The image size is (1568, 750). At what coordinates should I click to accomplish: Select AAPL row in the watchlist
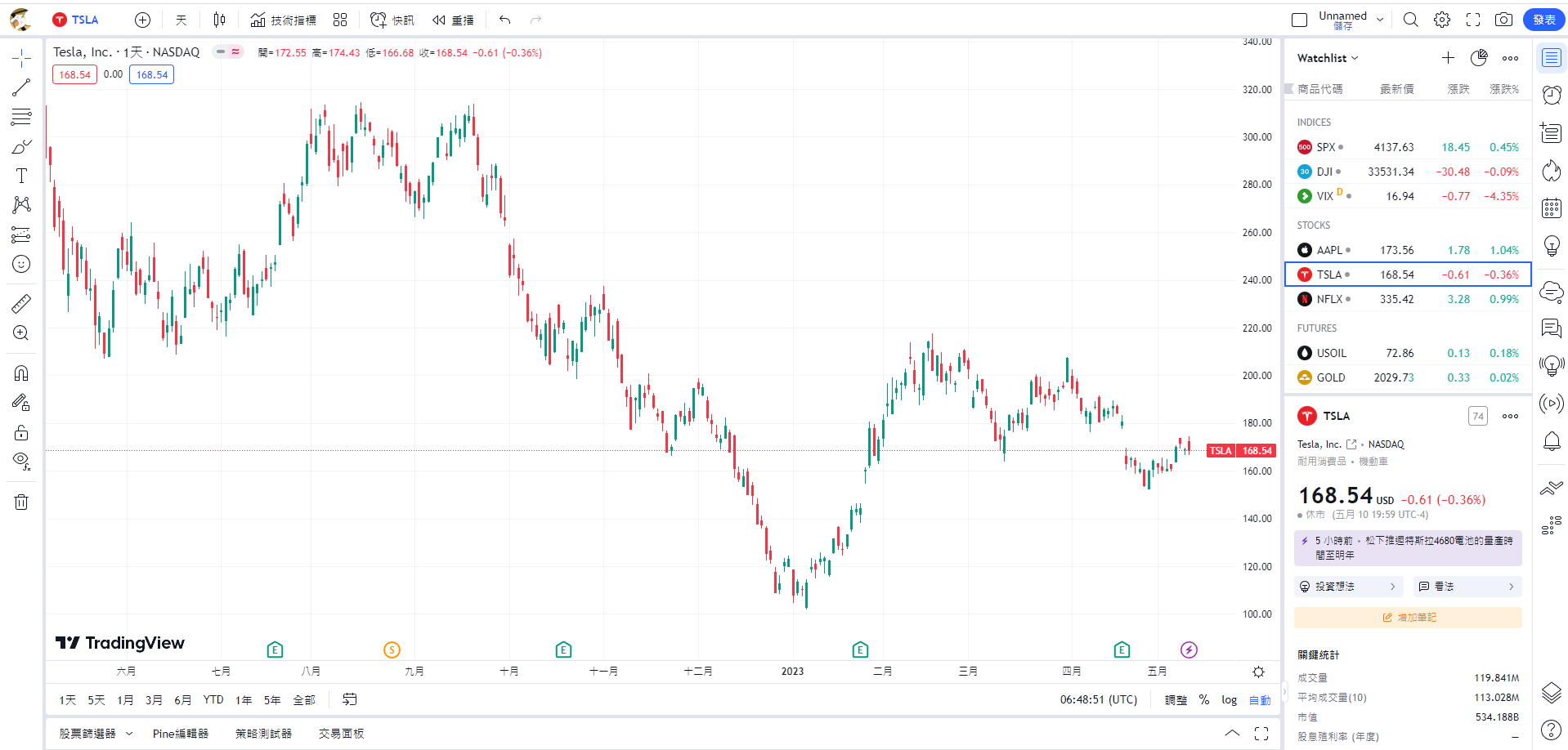pos(1407,250)
